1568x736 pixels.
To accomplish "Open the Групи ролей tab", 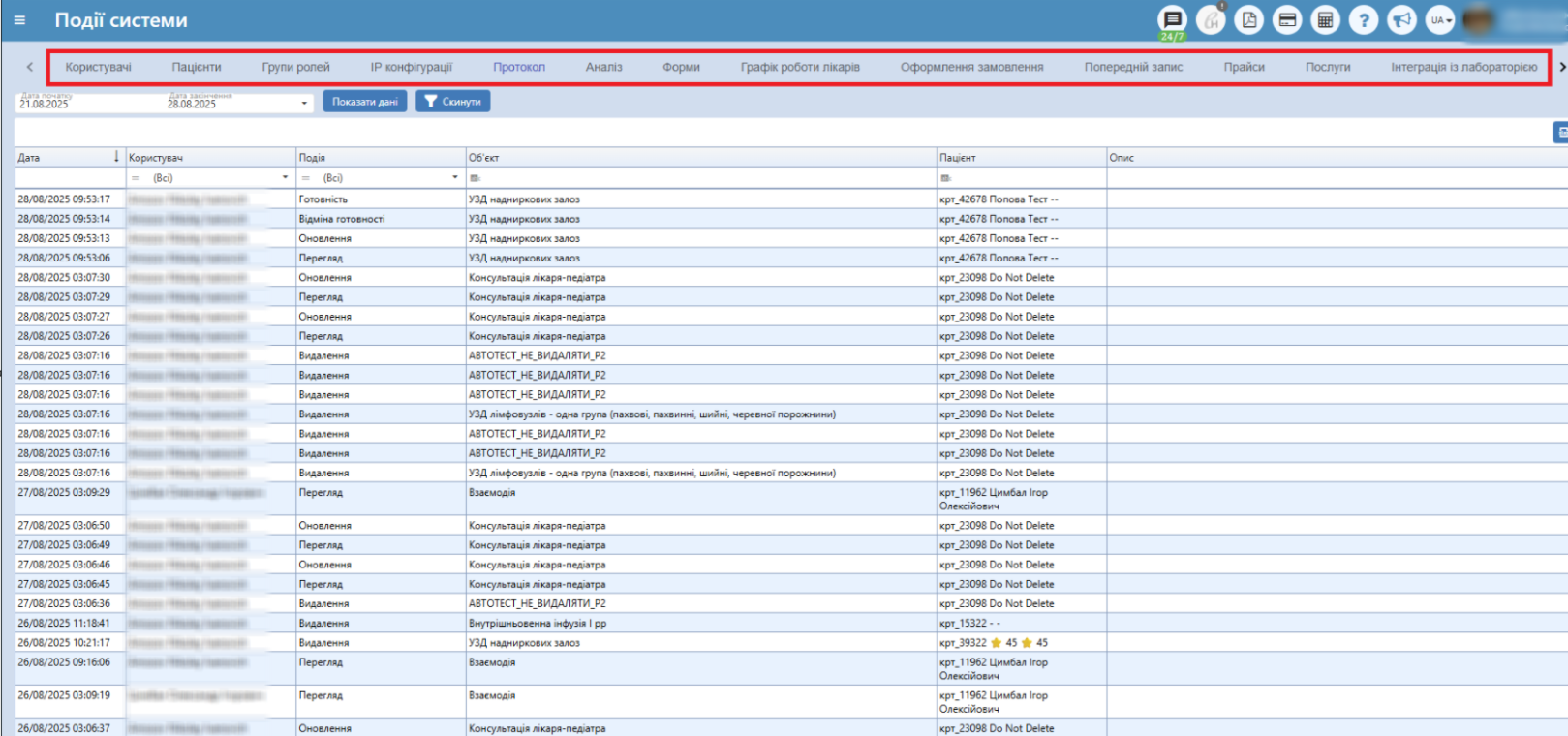I will 295,67.
